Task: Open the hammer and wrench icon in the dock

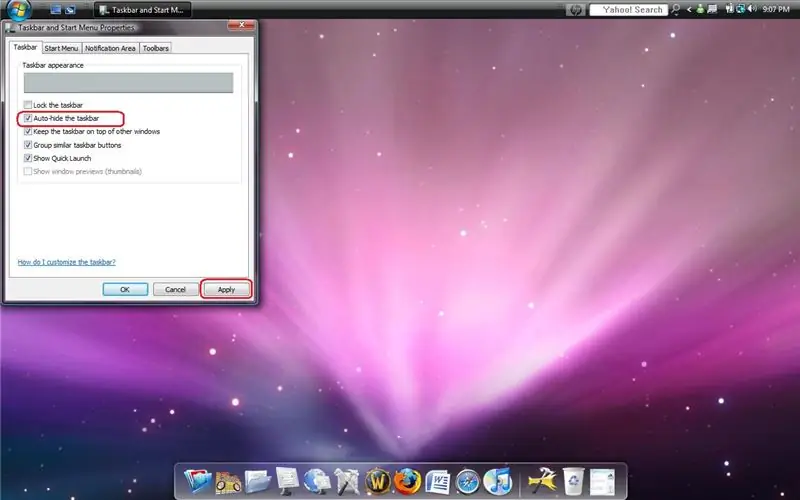Action: pyautogui.click(x=542, y=481)
